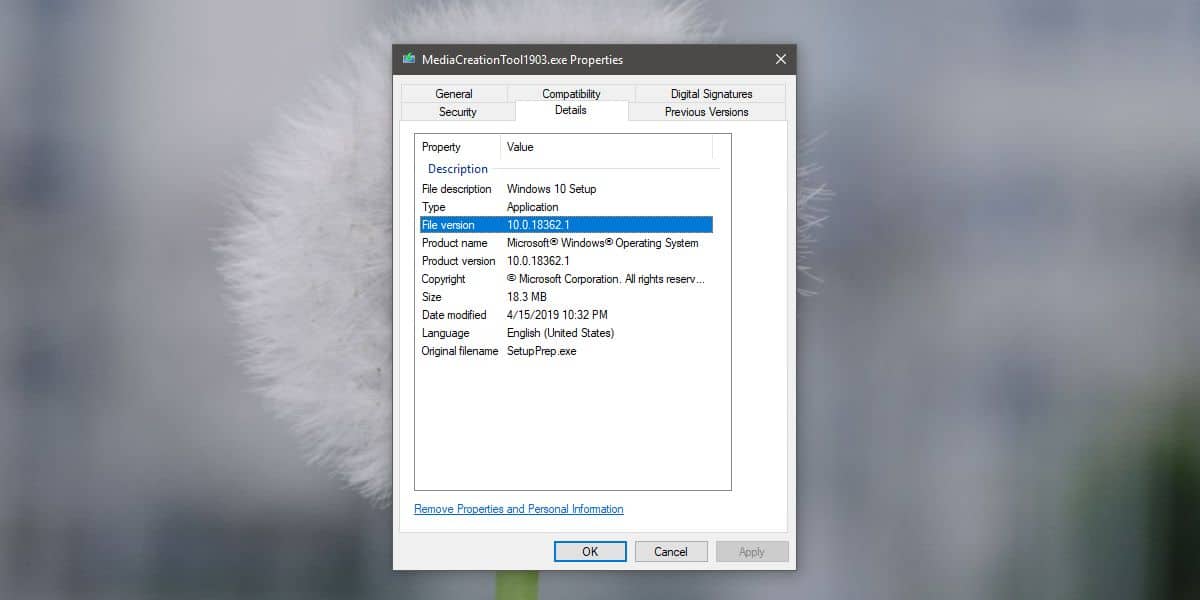The width and height of the screenshot is (1200, 600).
Task: Select the Original filename row
Action: click(x=566, y=351)
